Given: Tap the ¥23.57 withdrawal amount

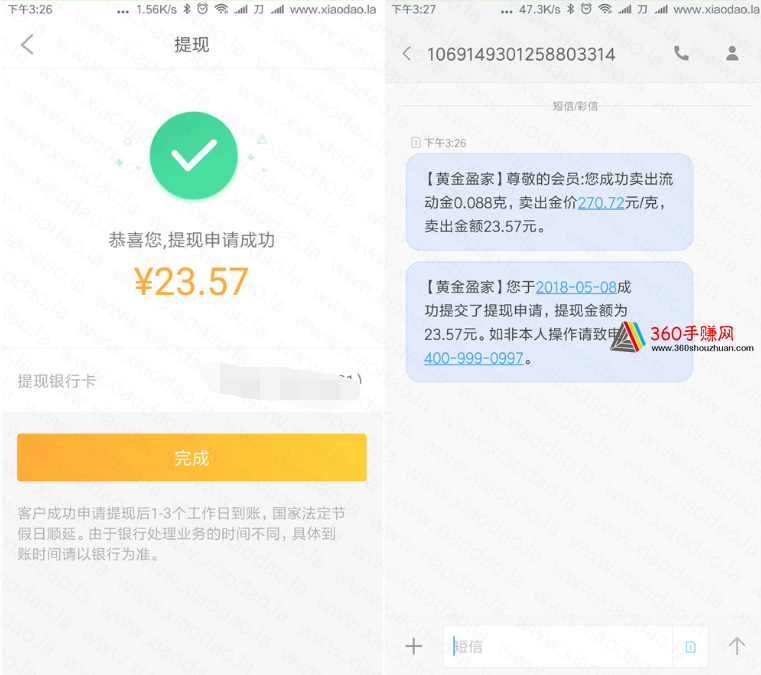Looking at the screenshot, I should [191, 281].
